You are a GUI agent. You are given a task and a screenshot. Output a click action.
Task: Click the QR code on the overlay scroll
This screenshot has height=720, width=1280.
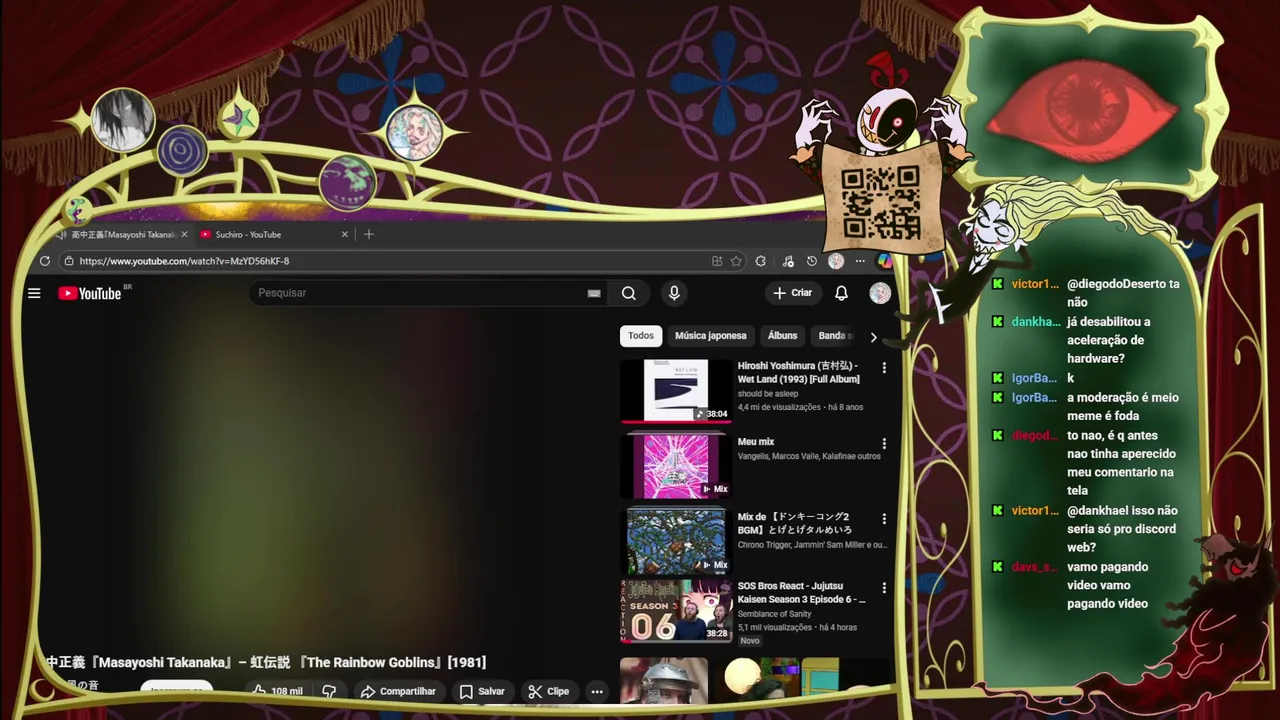[880, 203]
